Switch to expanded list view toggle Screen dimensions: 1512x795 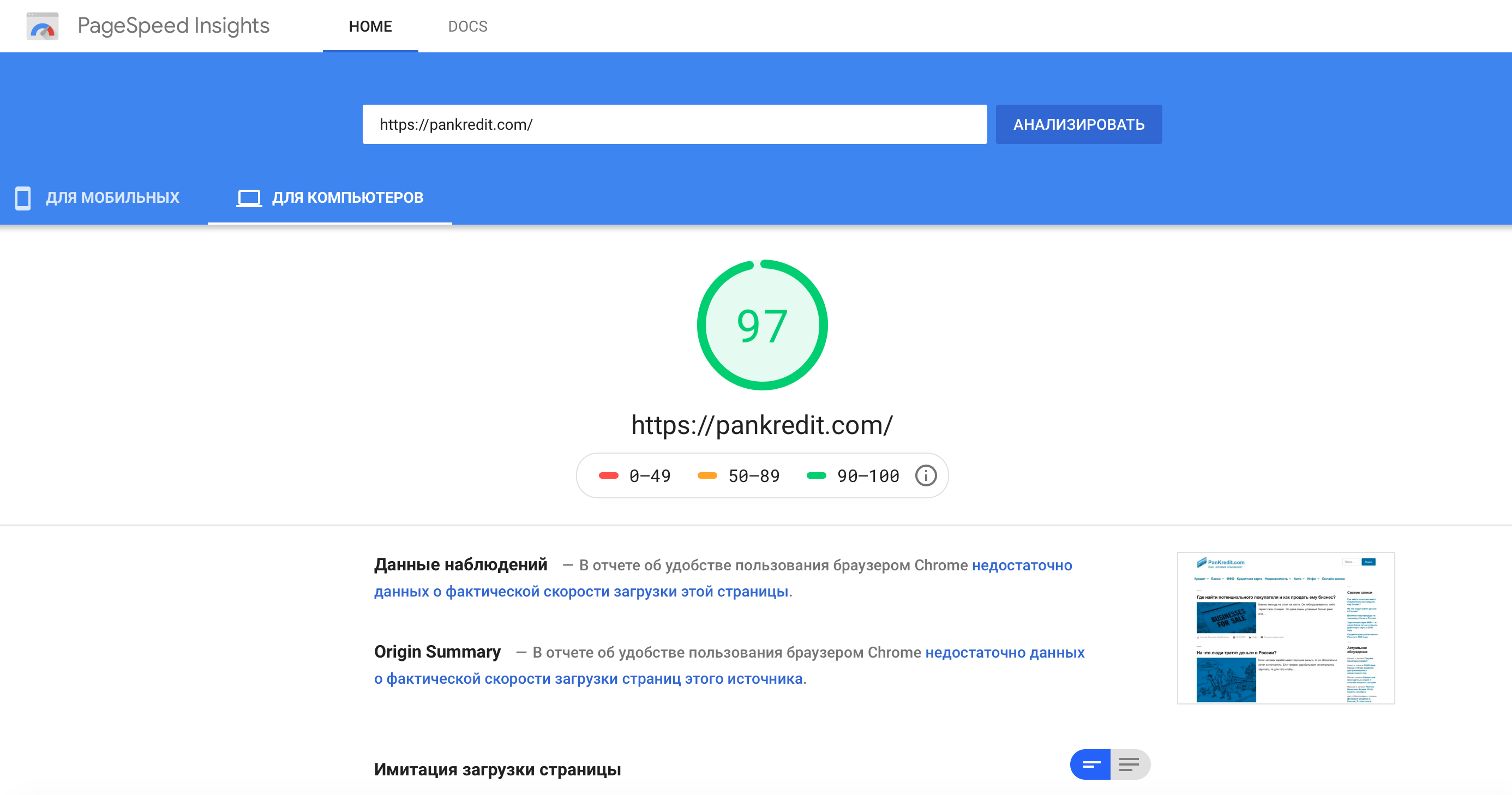1129,764
